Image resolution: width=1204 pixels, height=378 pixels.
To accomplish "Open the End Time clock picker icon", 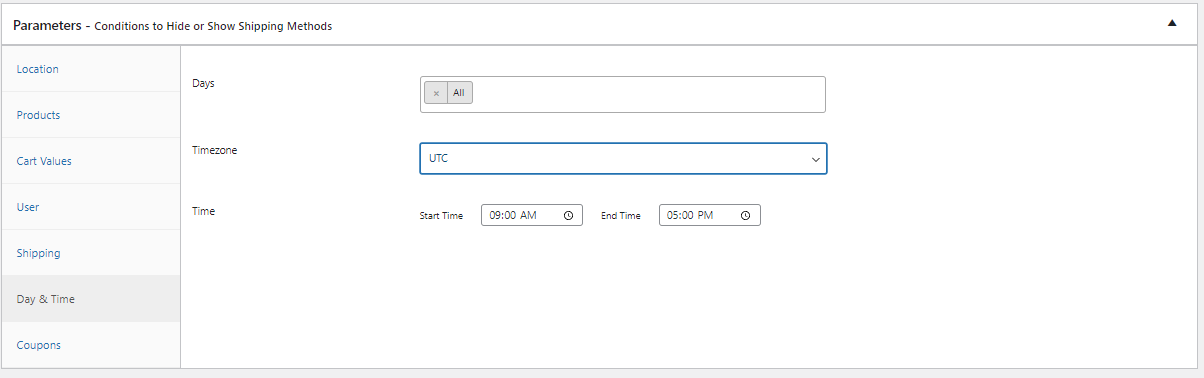I will coord(746,215).
